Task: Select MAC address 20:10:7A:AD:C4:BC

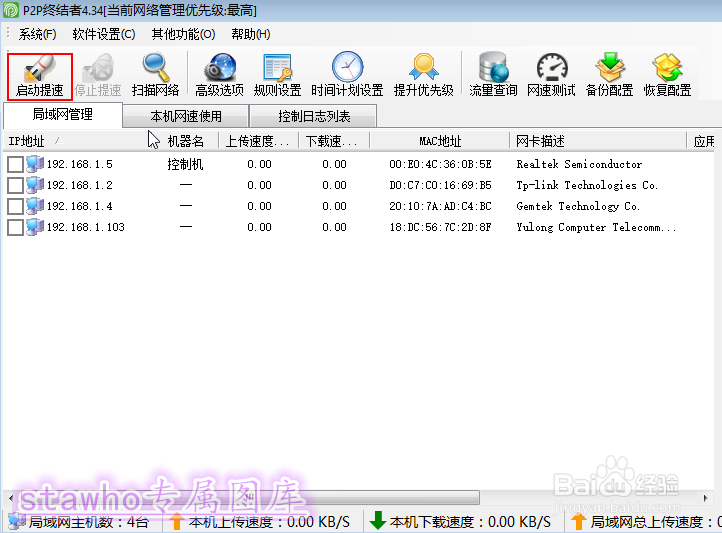Action: pos(440,206)
